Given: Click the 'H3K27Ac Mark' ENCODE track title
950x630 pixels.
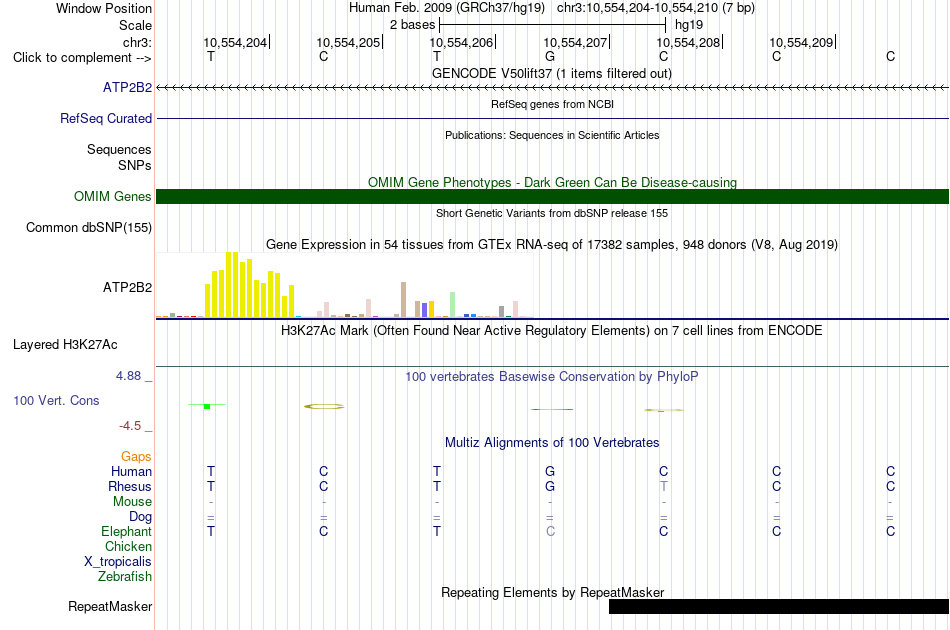Looking at the screenshot, I should 552,331.
